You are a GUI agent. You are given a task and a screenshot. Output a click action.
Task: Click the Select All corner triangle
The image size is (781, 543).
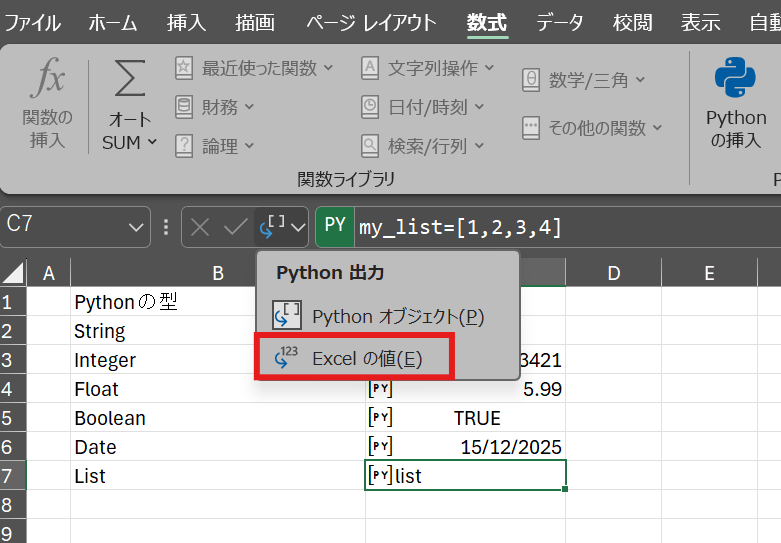[13, 272]
